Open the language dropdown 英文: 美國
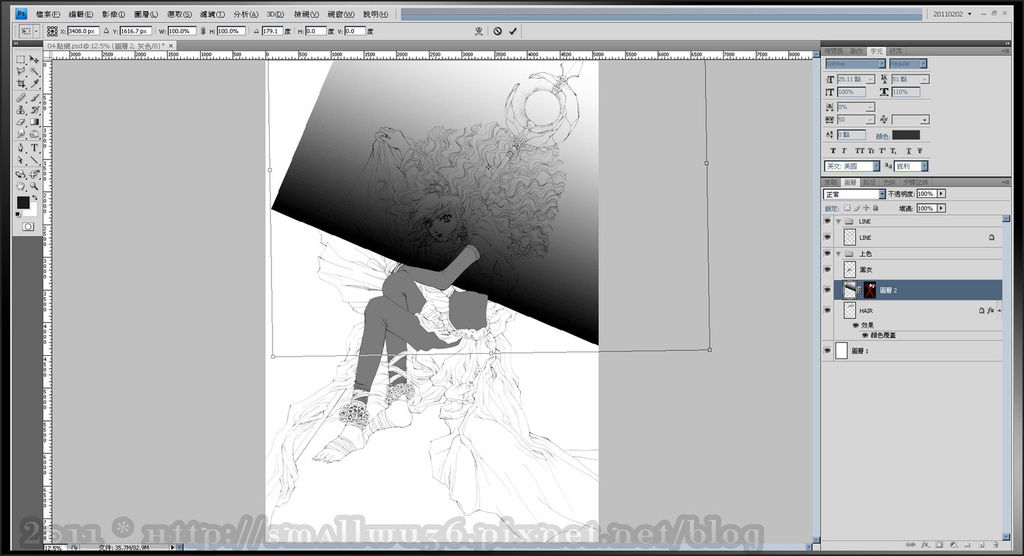The image size is (1024, 556). tap(853, 167)
